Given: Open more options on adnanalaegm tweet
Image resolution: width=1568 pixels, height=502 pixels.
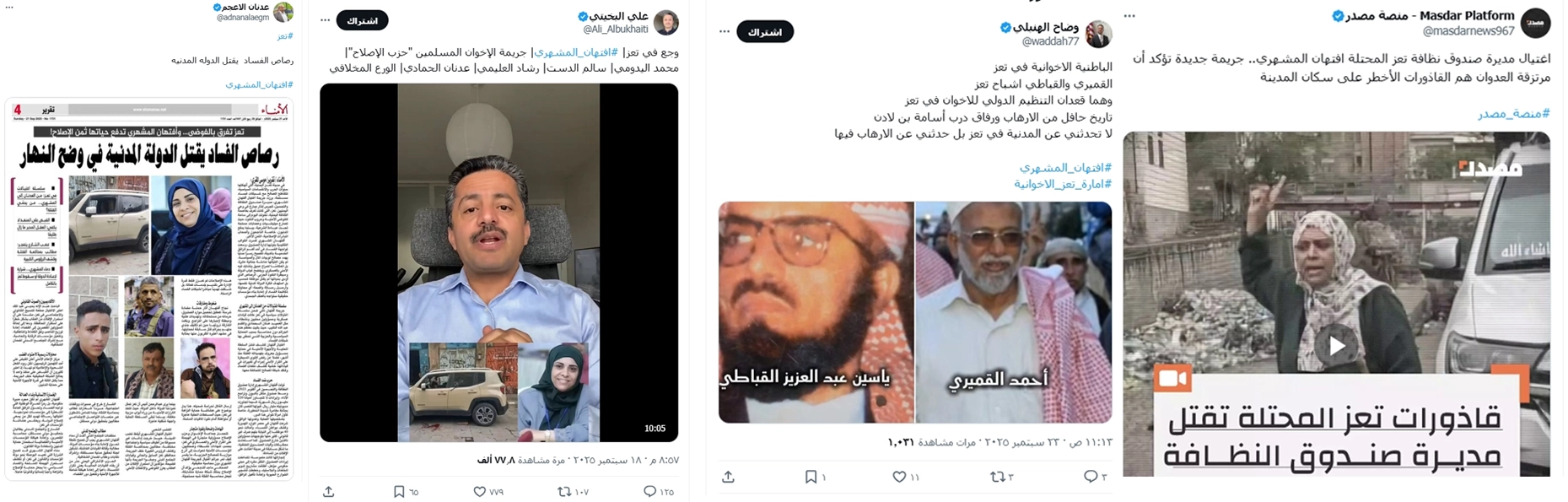Looking at the screenshot, I should (x=9, y=7).
